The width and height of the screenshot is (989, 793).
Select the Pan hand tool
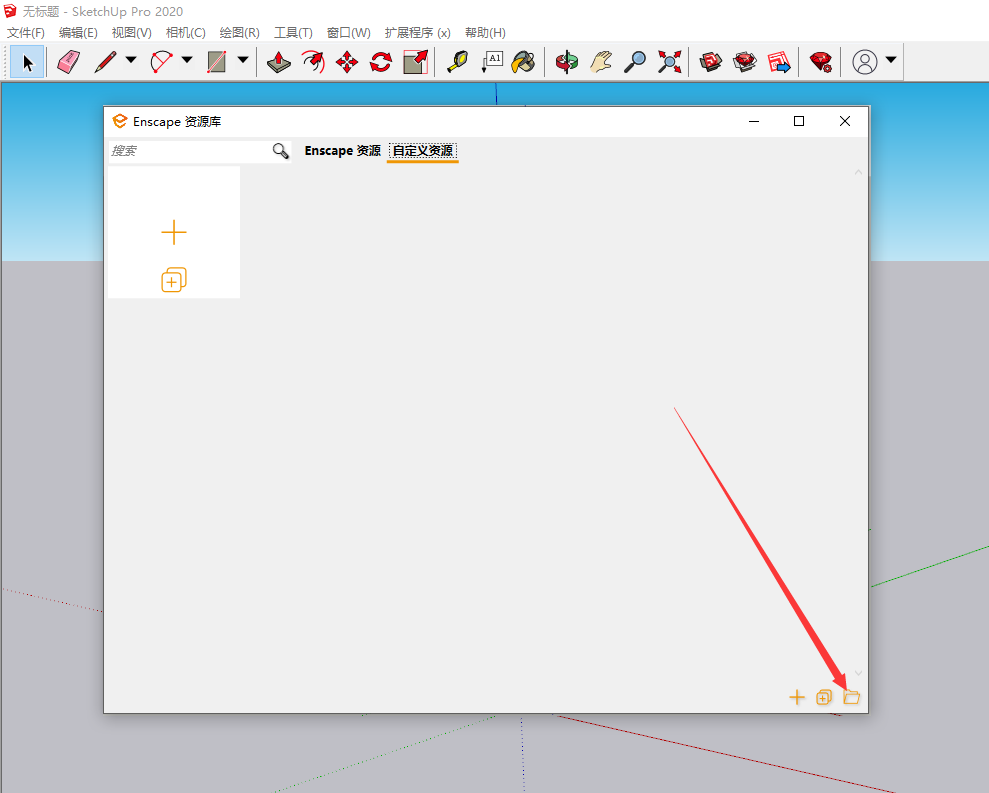(601, 62)
